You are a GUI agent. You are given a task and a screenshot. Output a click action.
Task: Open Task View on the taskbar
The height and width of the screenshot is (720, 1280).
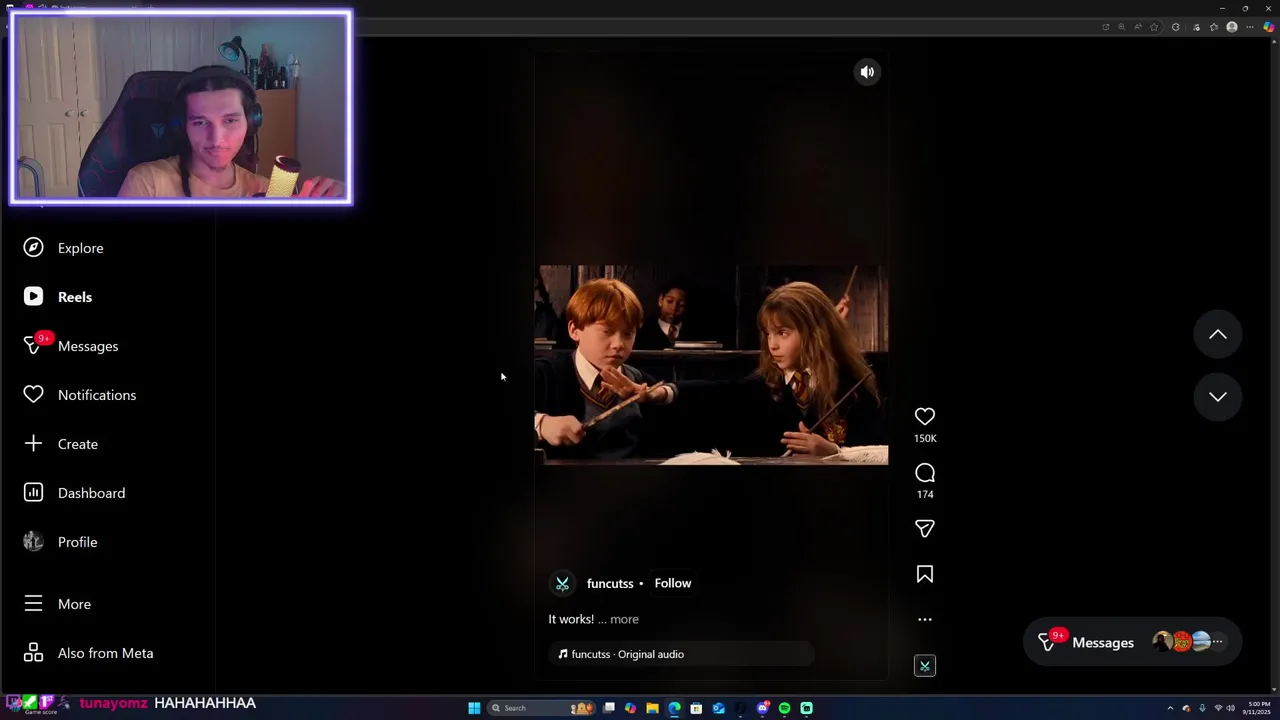click(x=609, y=708)
